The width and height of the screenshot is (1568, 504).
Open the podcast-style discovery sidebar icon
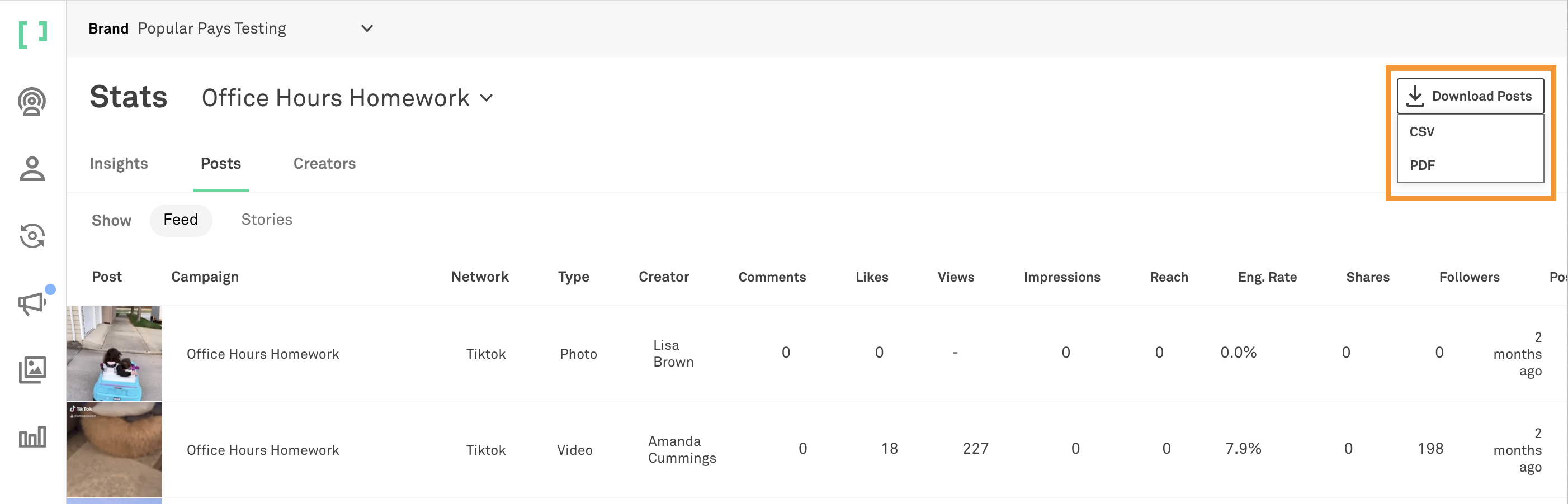tap(32, 102)
